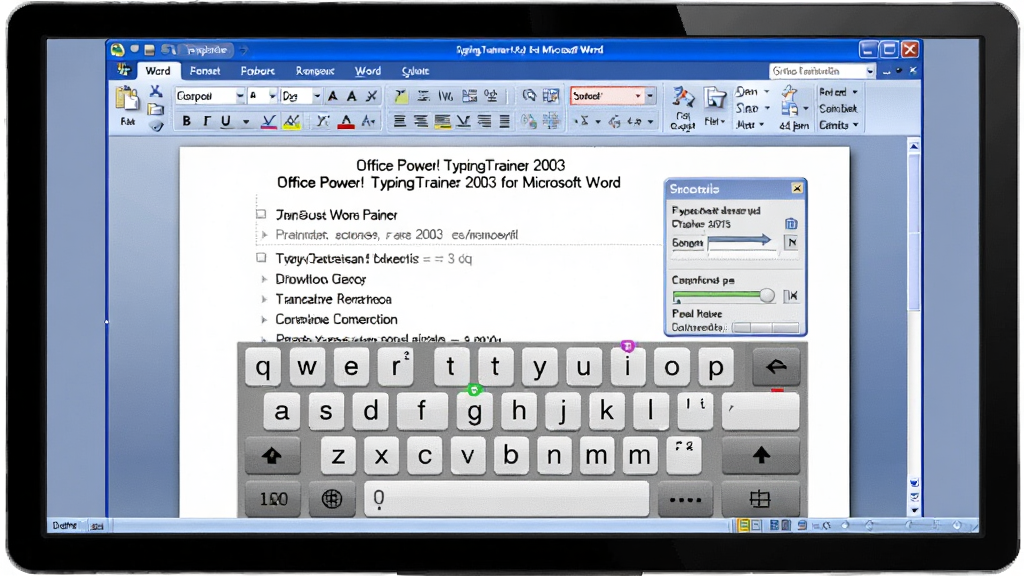
Task: Click the large Paste clipboard icon
Action: (127, 100)
